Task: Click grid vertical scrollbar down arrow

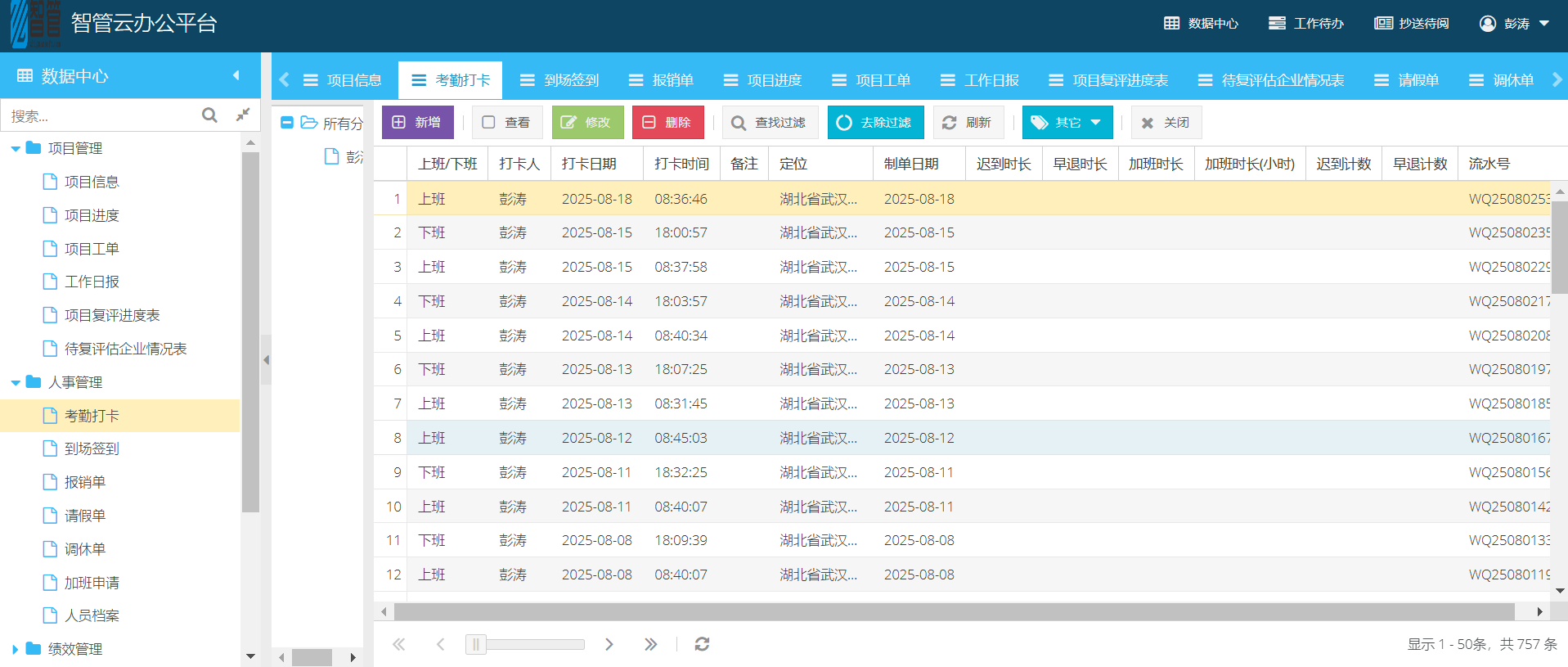Action: coord(1560,590)
